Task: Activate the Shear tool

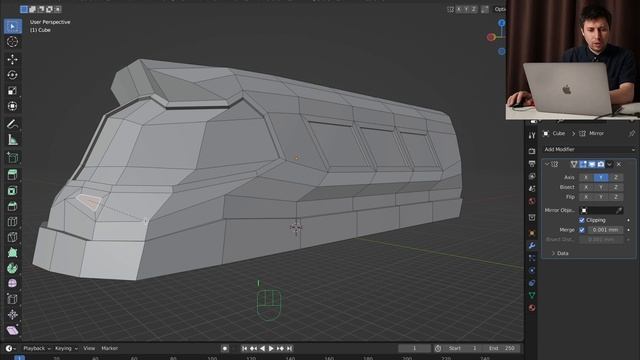Action: 13,330
